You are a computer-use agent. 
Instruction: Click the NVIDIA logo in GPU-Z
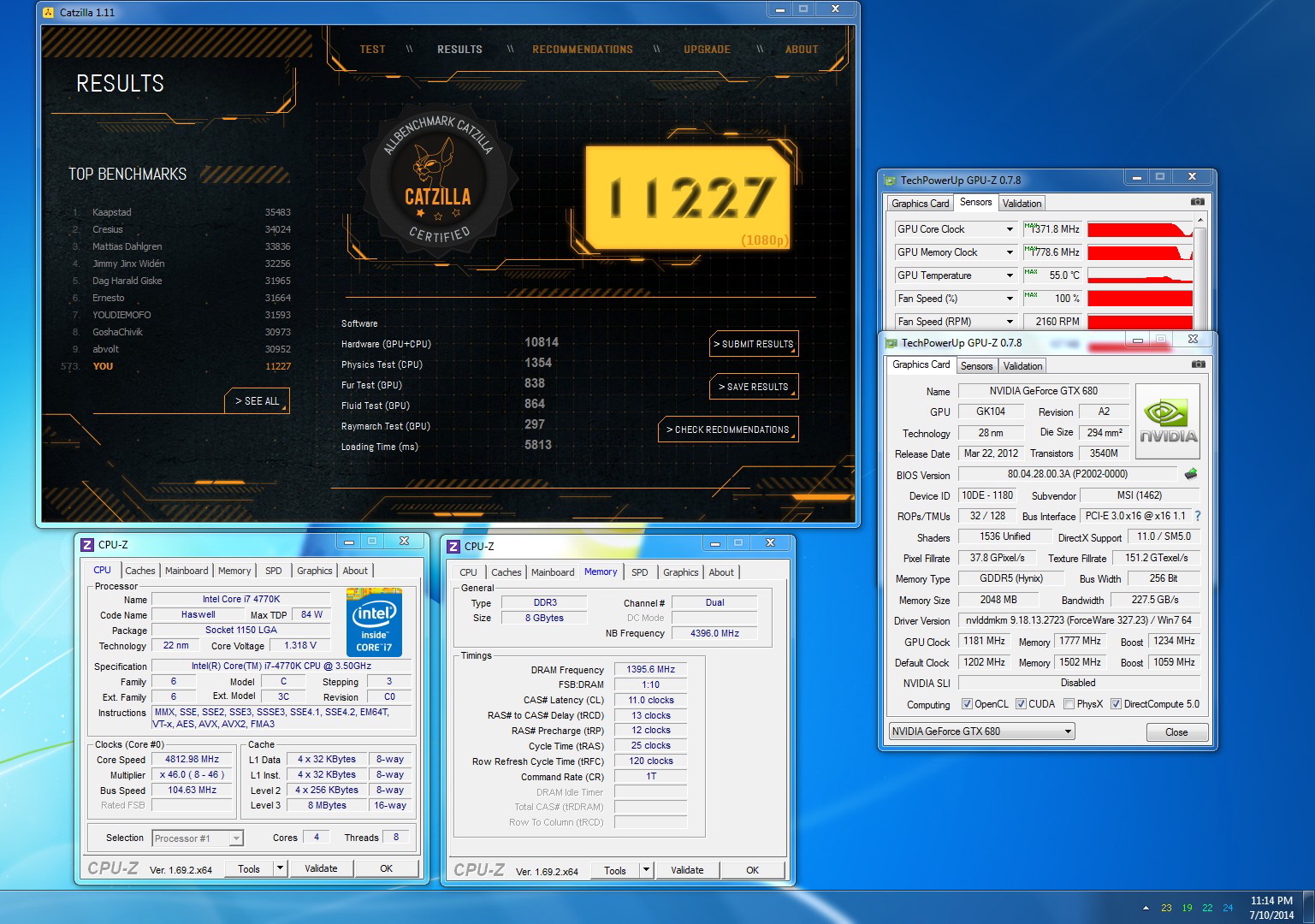[x=1168, y=420]
